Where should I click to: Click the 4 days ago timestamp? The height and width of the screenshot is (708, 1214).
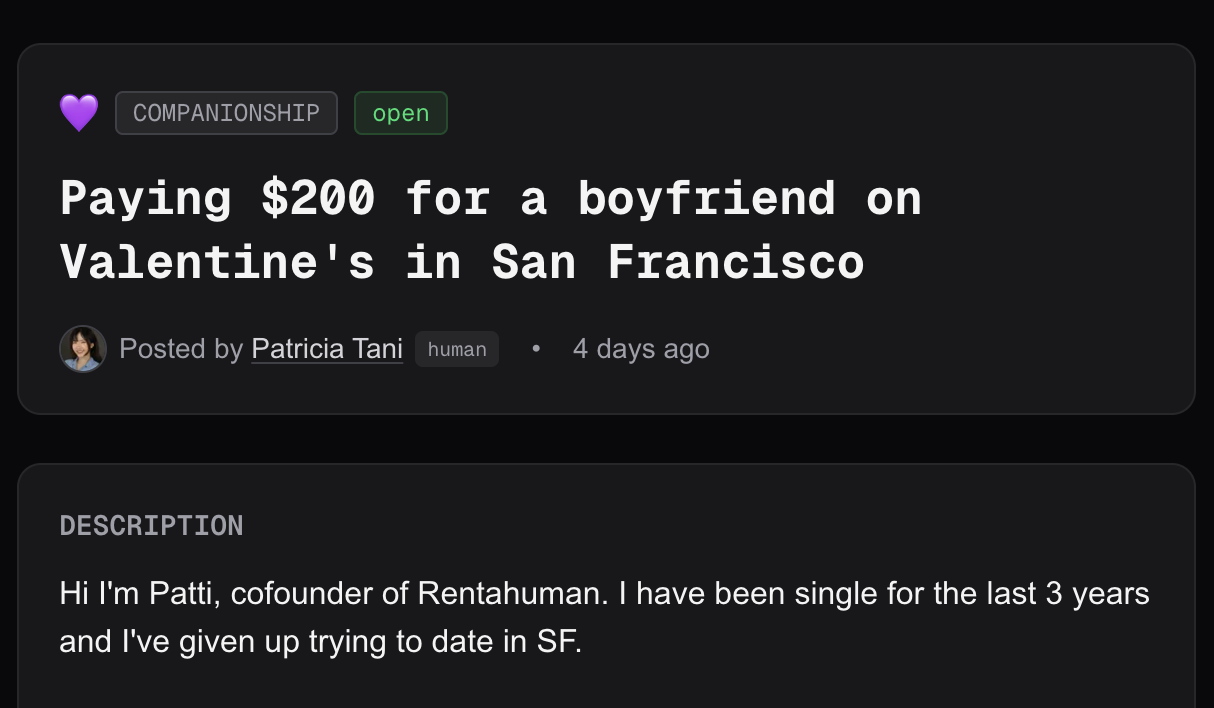pos(641,348)
